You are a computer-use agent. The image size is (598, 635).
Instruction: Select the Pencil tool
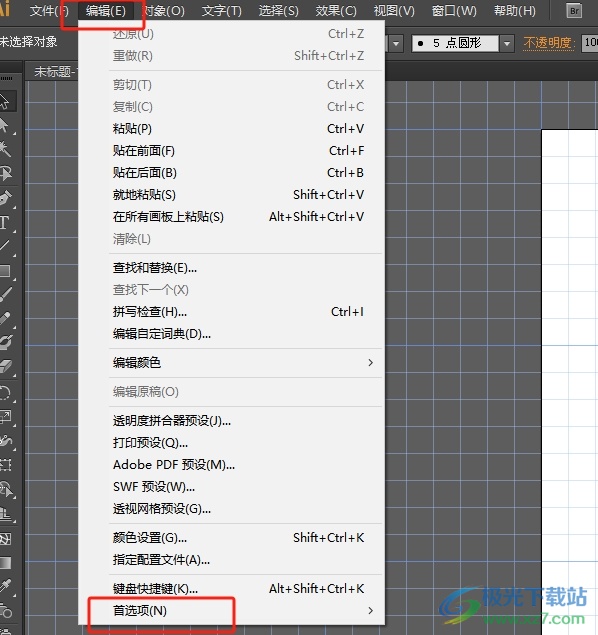[x=6, y=318]
